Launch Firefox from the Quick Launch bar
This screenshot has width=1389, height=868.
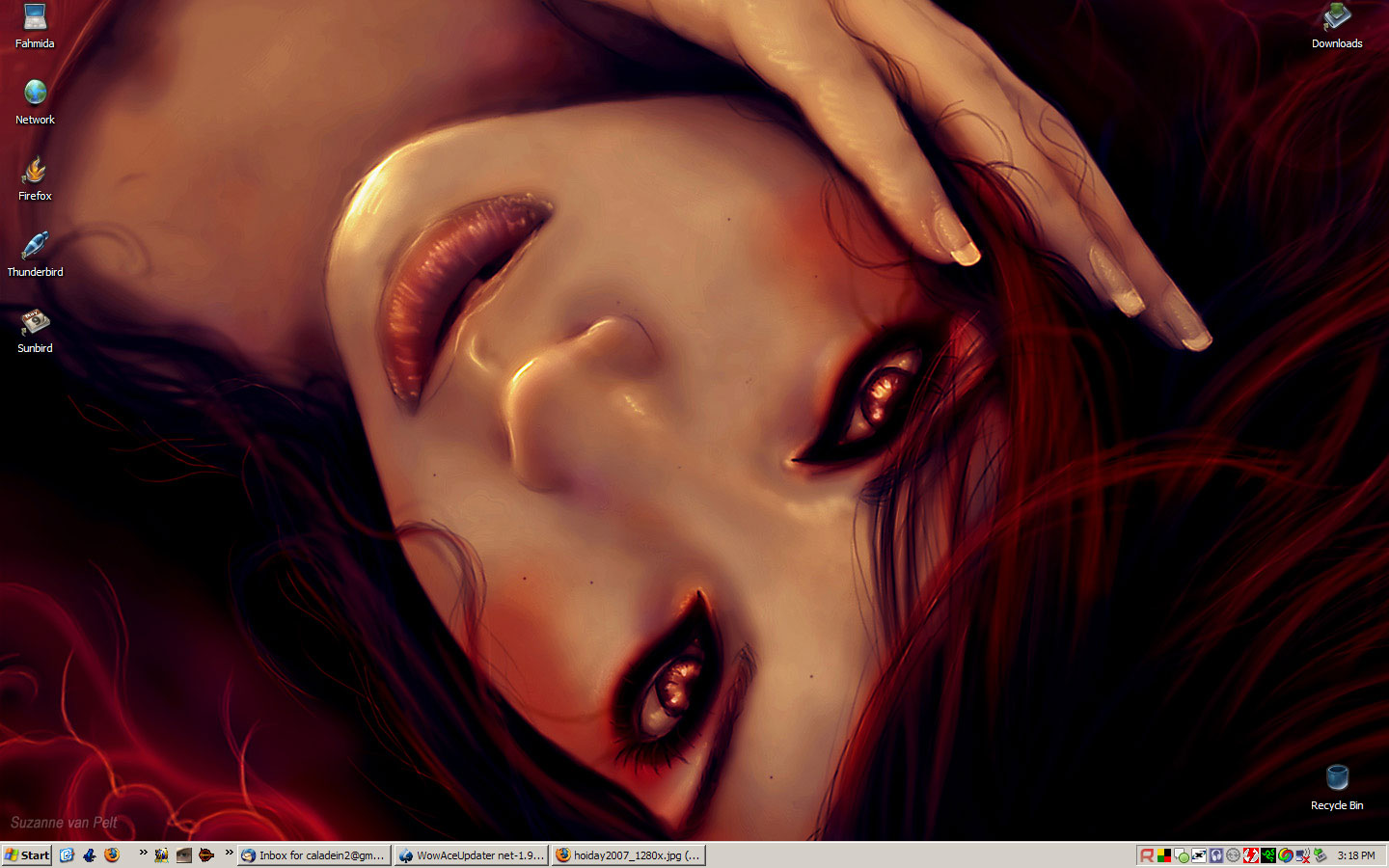coord(112,855)
